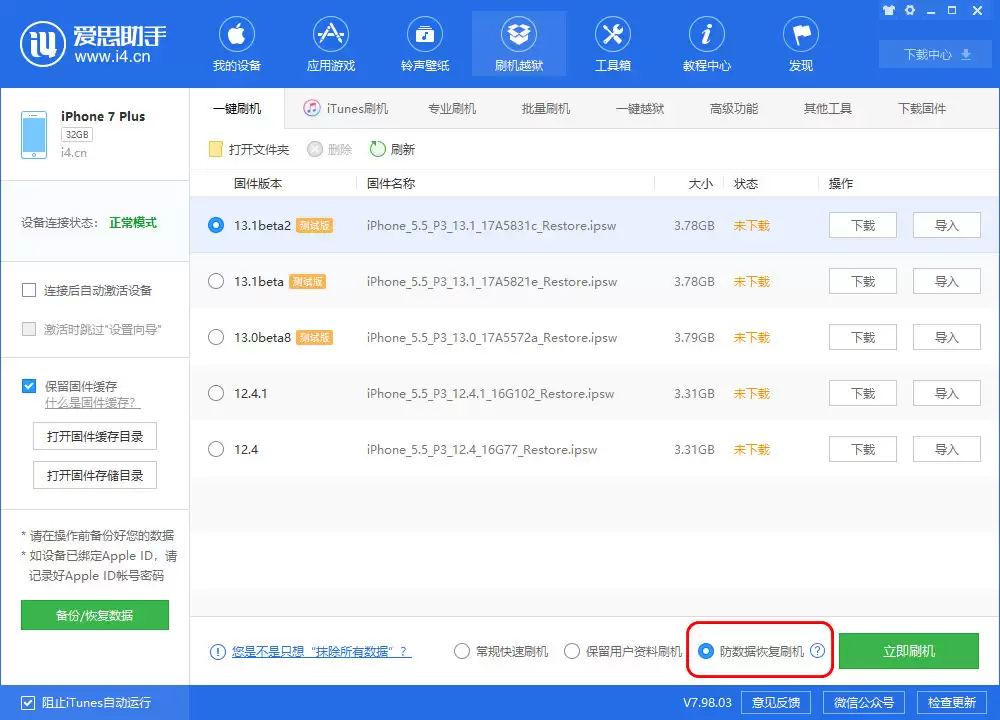Click the iPhone 7 Plus device image
The image size is (1000, 720).
[34, 135]
